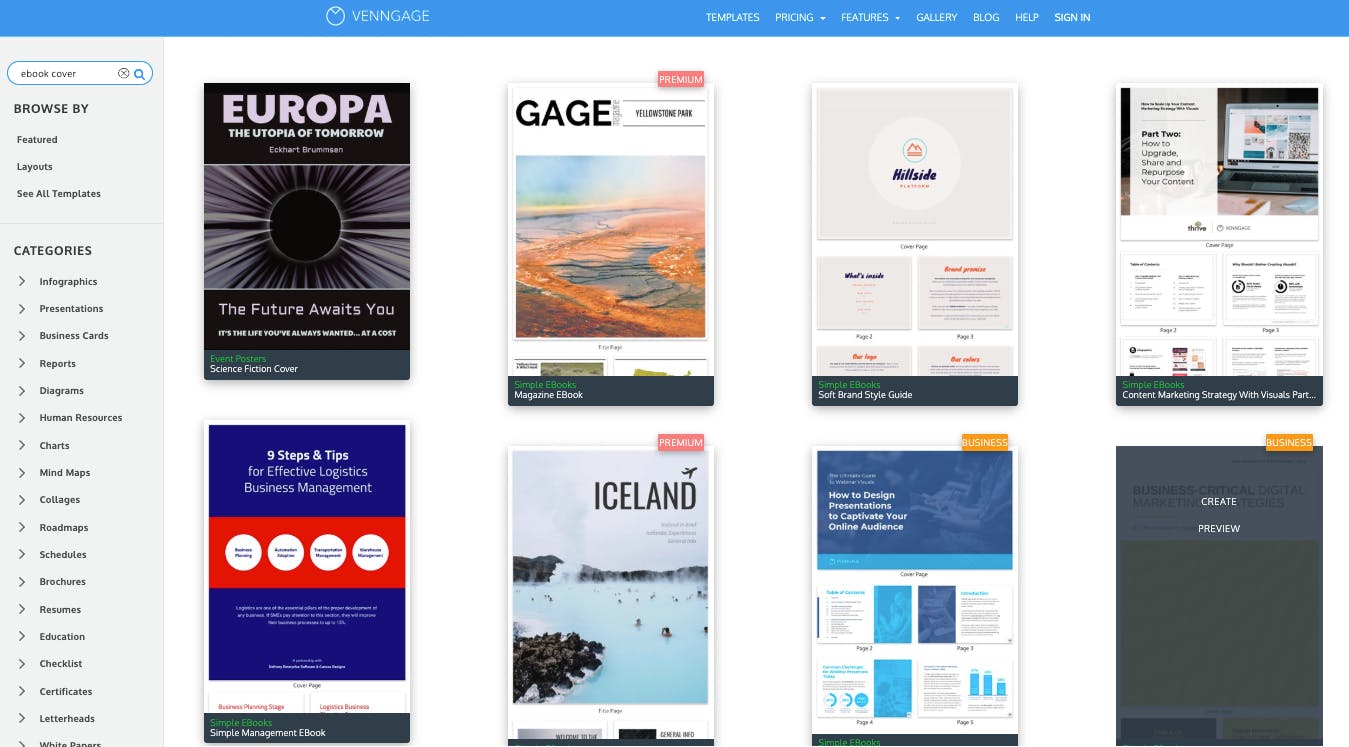Viewport: 1349px width, 747px height.
Task: Click Preview on the hovered template
Action: coord(1219,528)
